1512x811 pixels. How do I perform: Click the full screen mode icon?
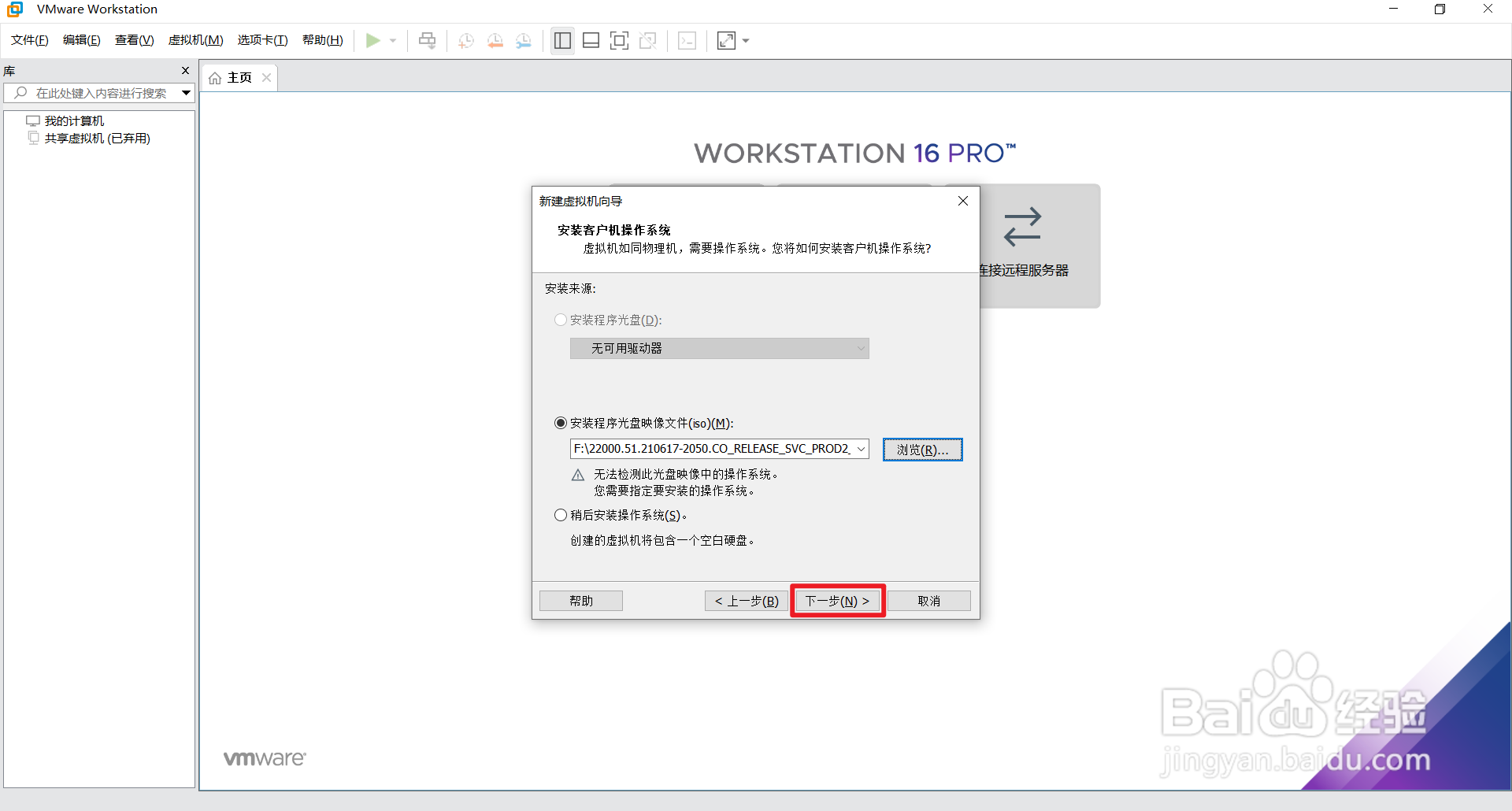[619, 40]
